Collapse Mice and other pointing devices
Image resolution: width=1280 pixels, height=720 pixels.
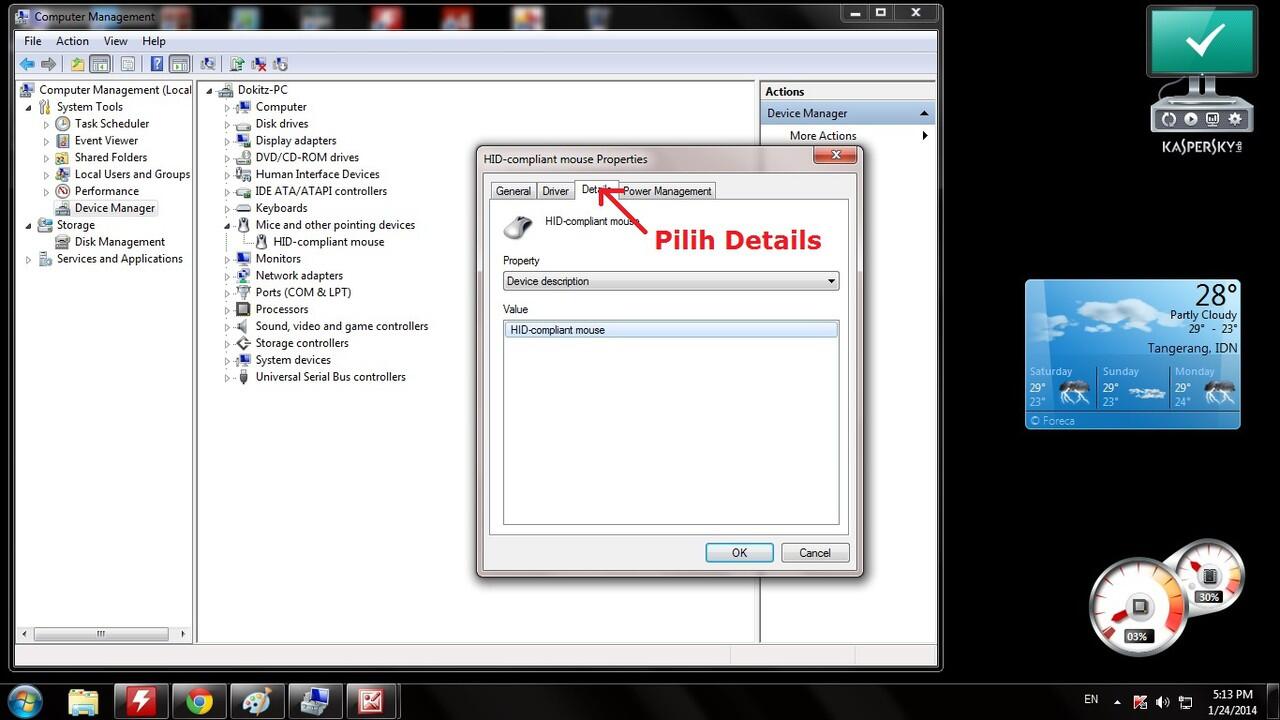[227, 225]
